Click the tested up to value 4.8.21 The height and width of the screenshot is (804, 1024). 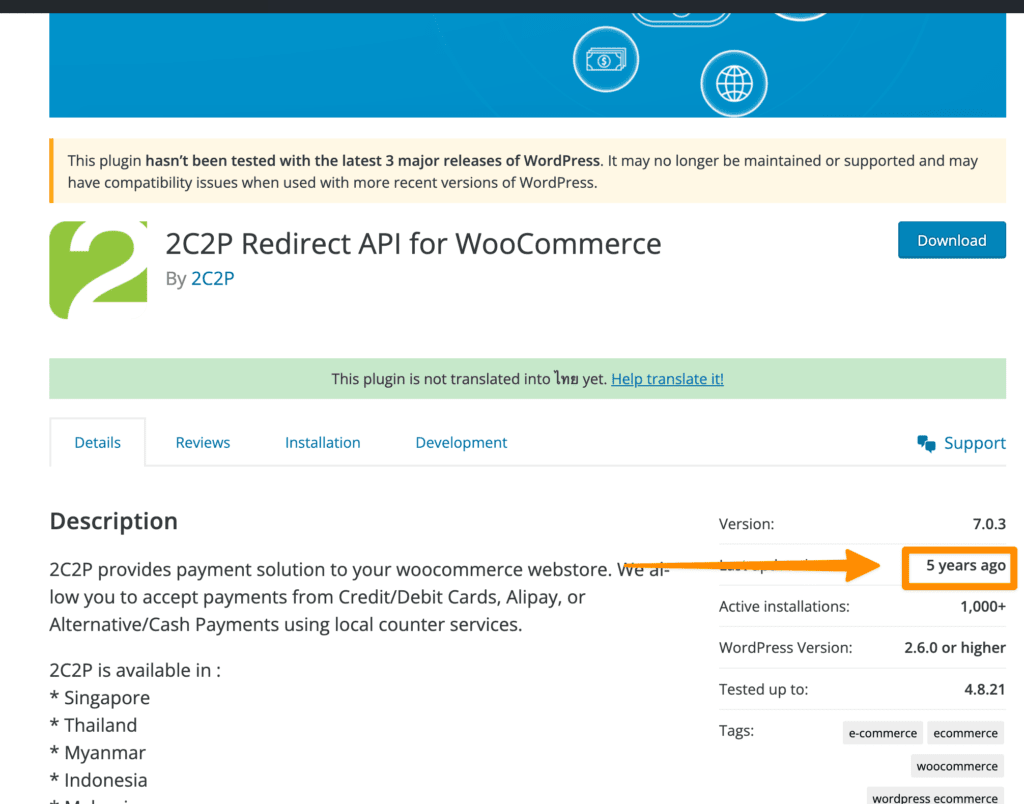click(985, 689)
